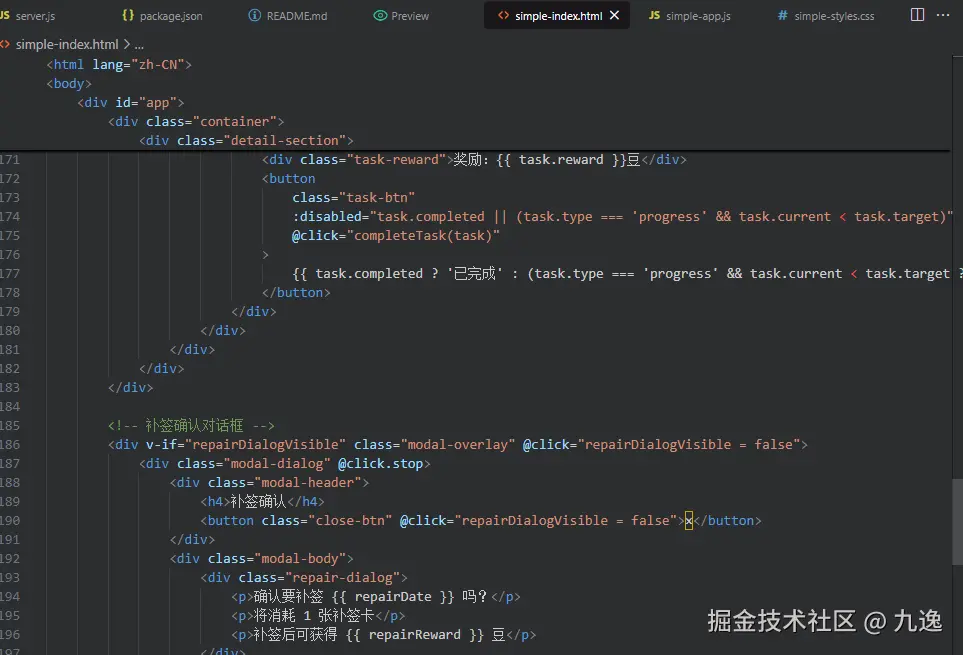Click line number 186 in the gutter

10,444
